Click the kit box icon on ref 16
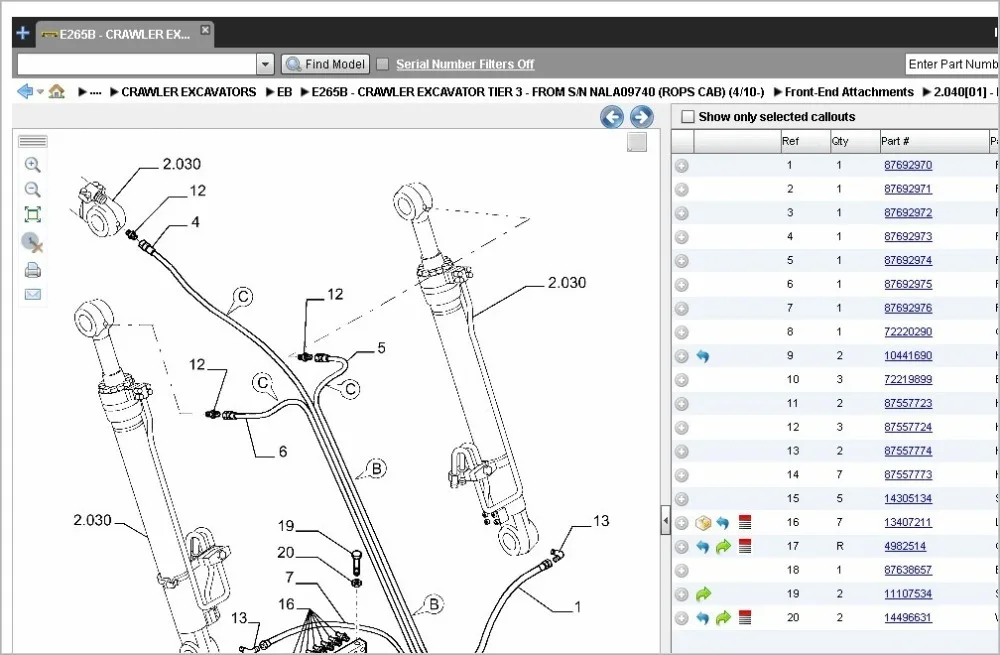 coord(703,522)
